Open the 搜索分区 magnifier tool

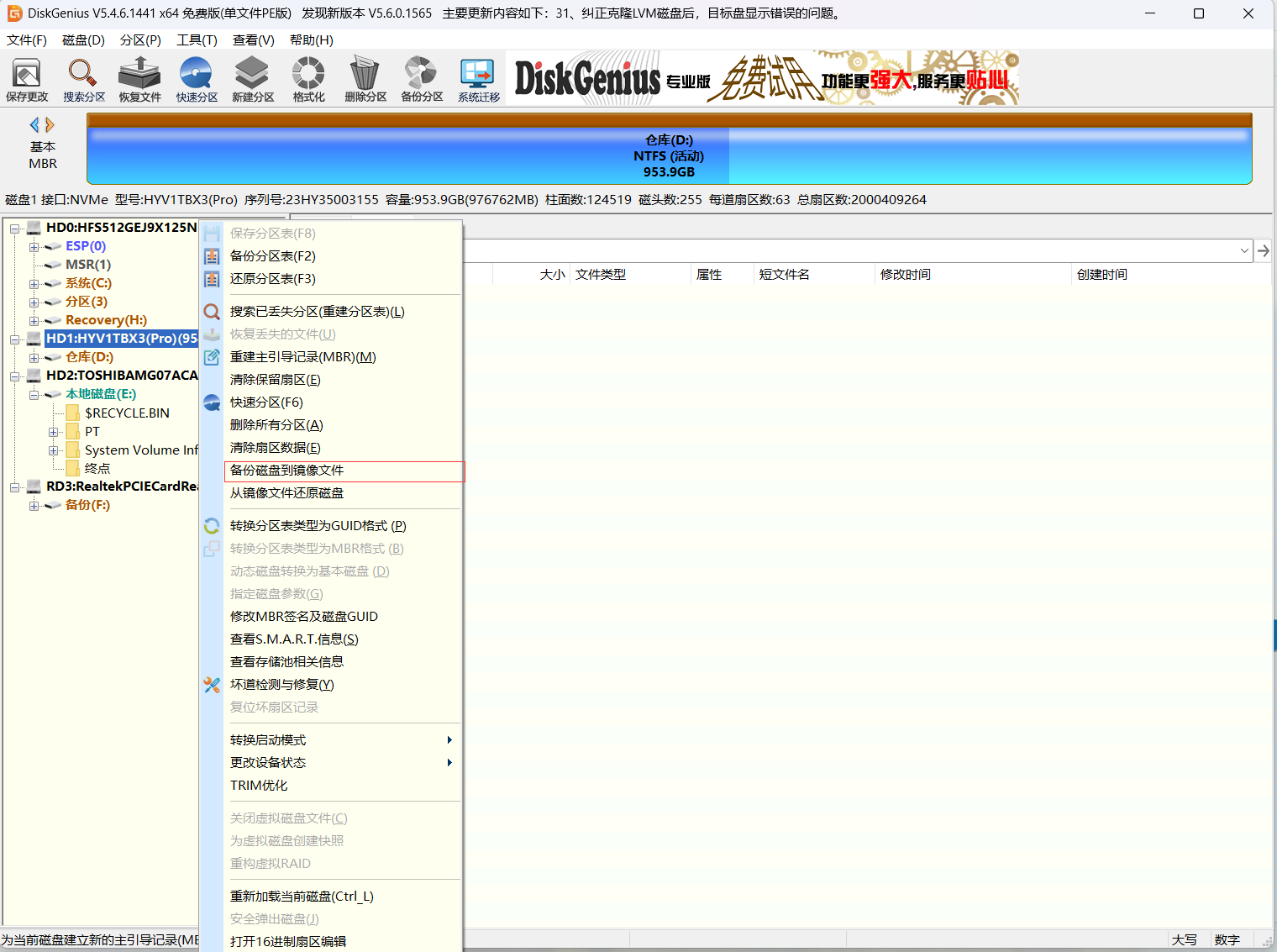[x=83, y=80]
